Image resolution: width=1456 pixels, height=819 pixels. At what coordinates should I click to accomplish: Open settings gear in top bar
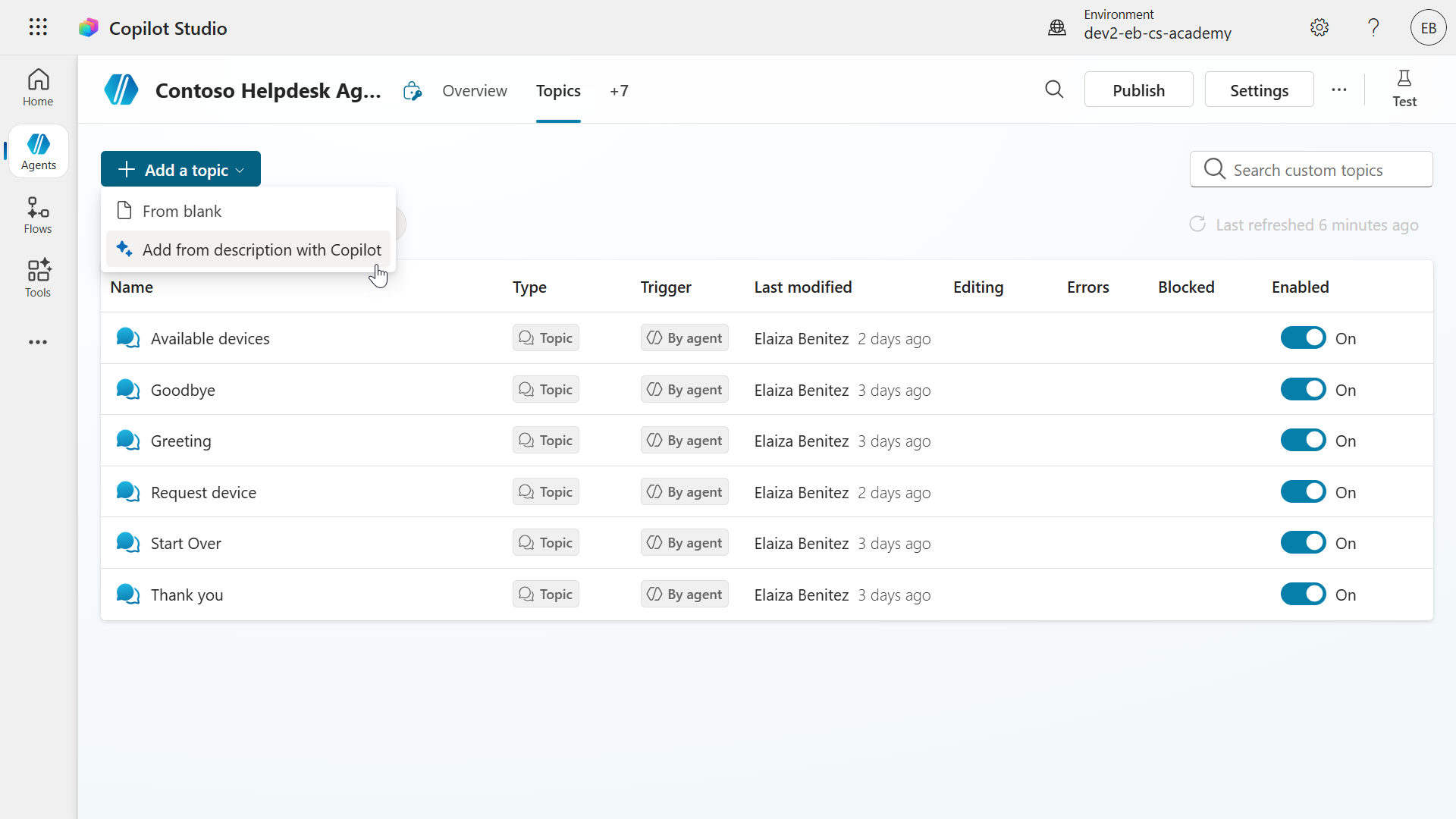[1319, 27]
